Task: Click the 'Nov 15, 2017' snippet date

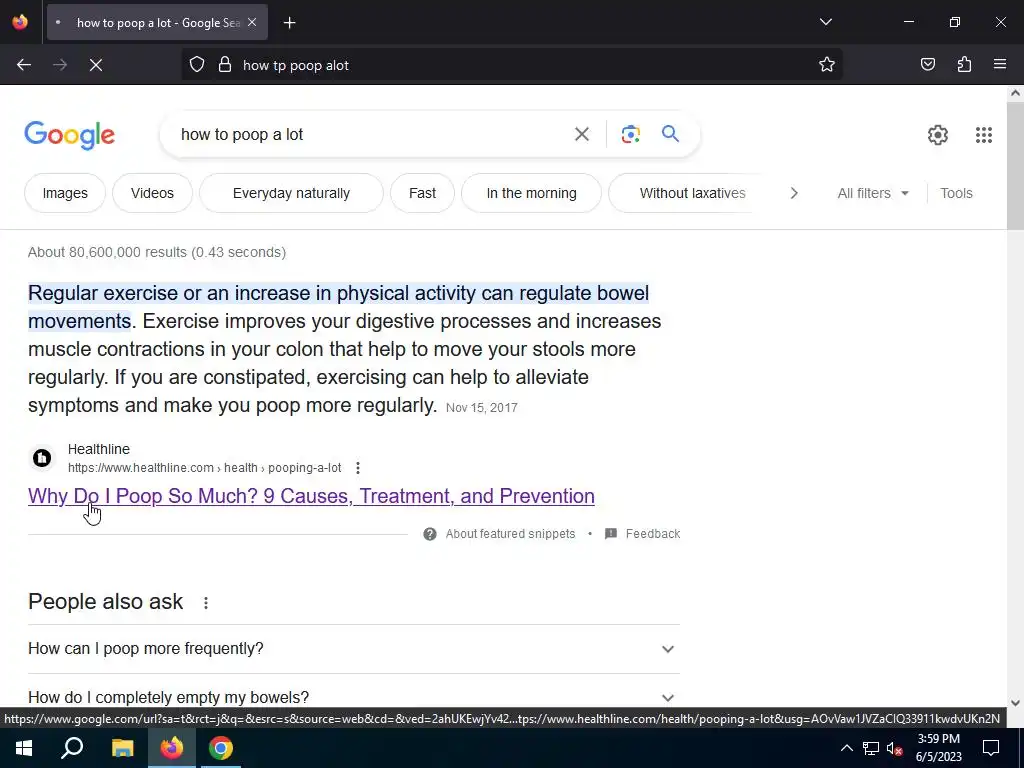Action: [481, 408]
